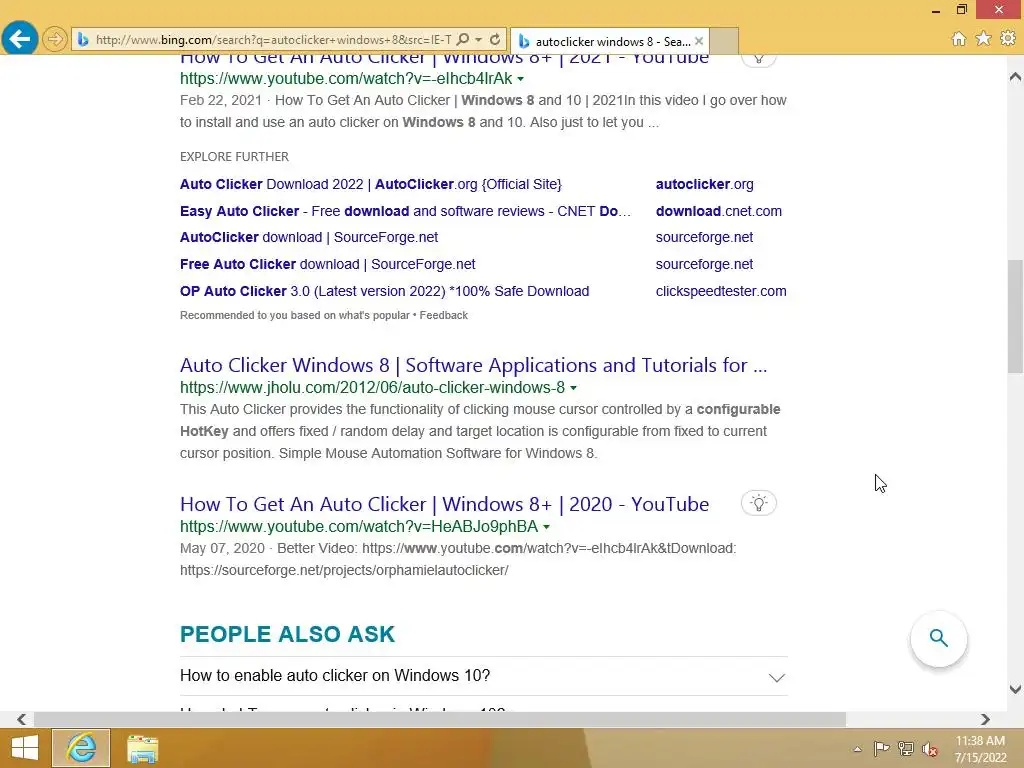Open dropdown arrow next to jholu.com URL
Viewport: 1024px width, 768px height.
click(573, 388)
